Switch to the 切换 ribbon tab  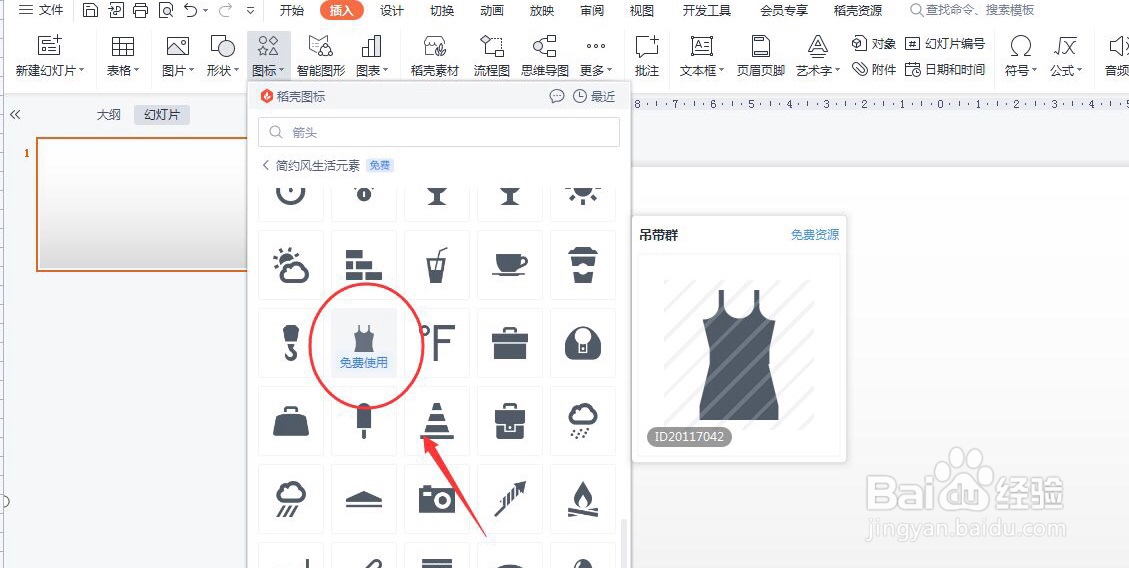[x=442, y=10]
